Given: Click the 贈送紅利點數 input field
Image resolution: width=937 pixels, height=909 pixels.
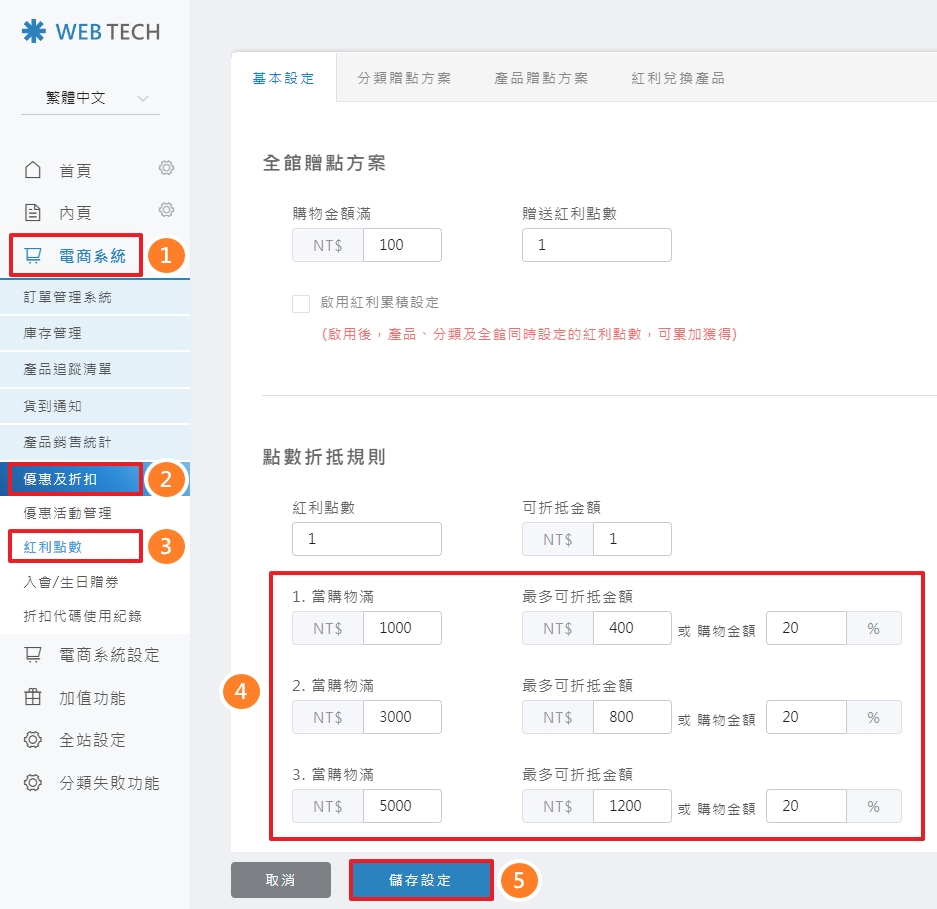Looking at the screenshot, I should pos(596,245).
